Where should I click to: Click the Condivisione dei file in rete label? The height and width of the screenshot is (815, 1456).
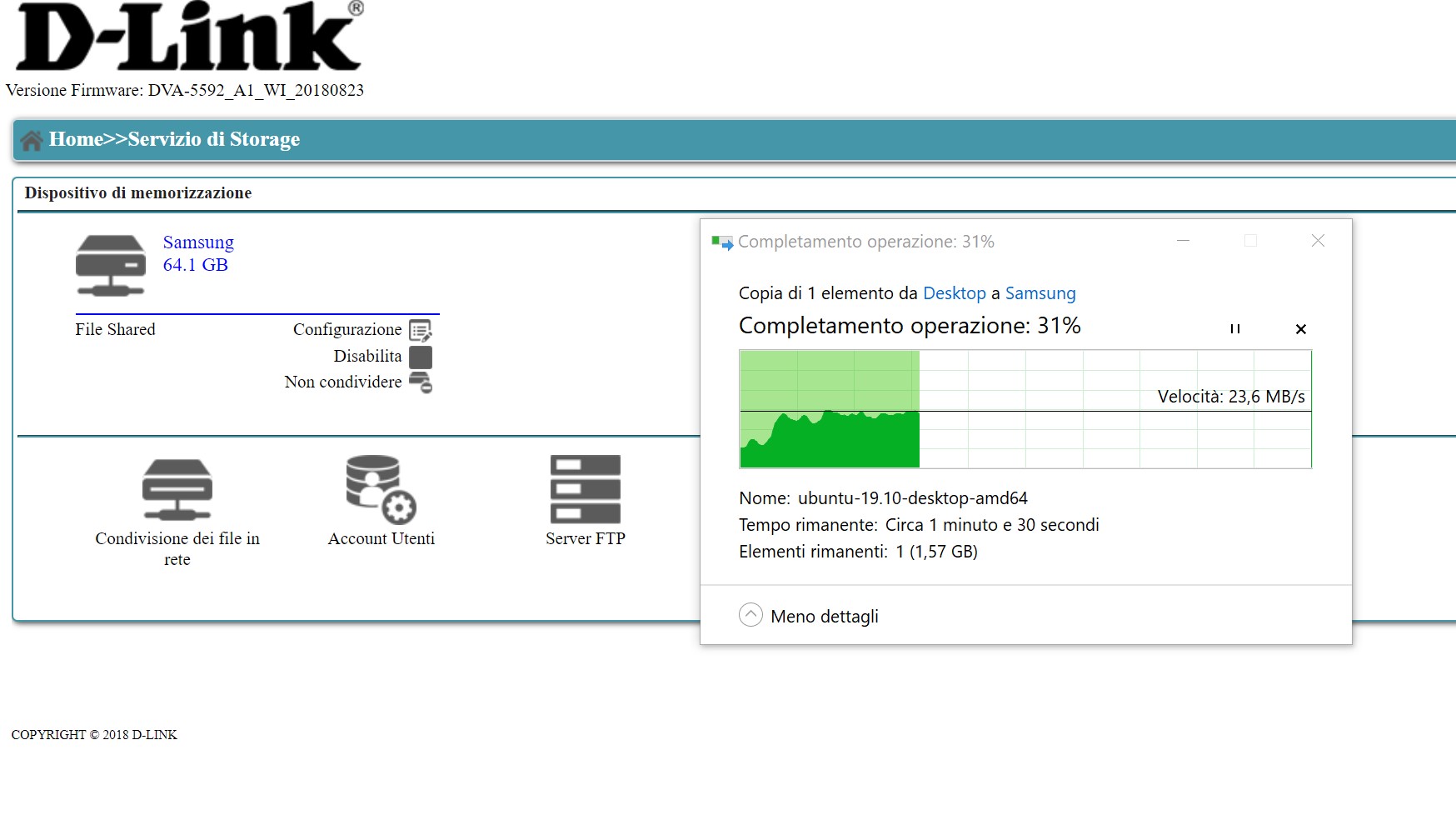tap(177, 548)
